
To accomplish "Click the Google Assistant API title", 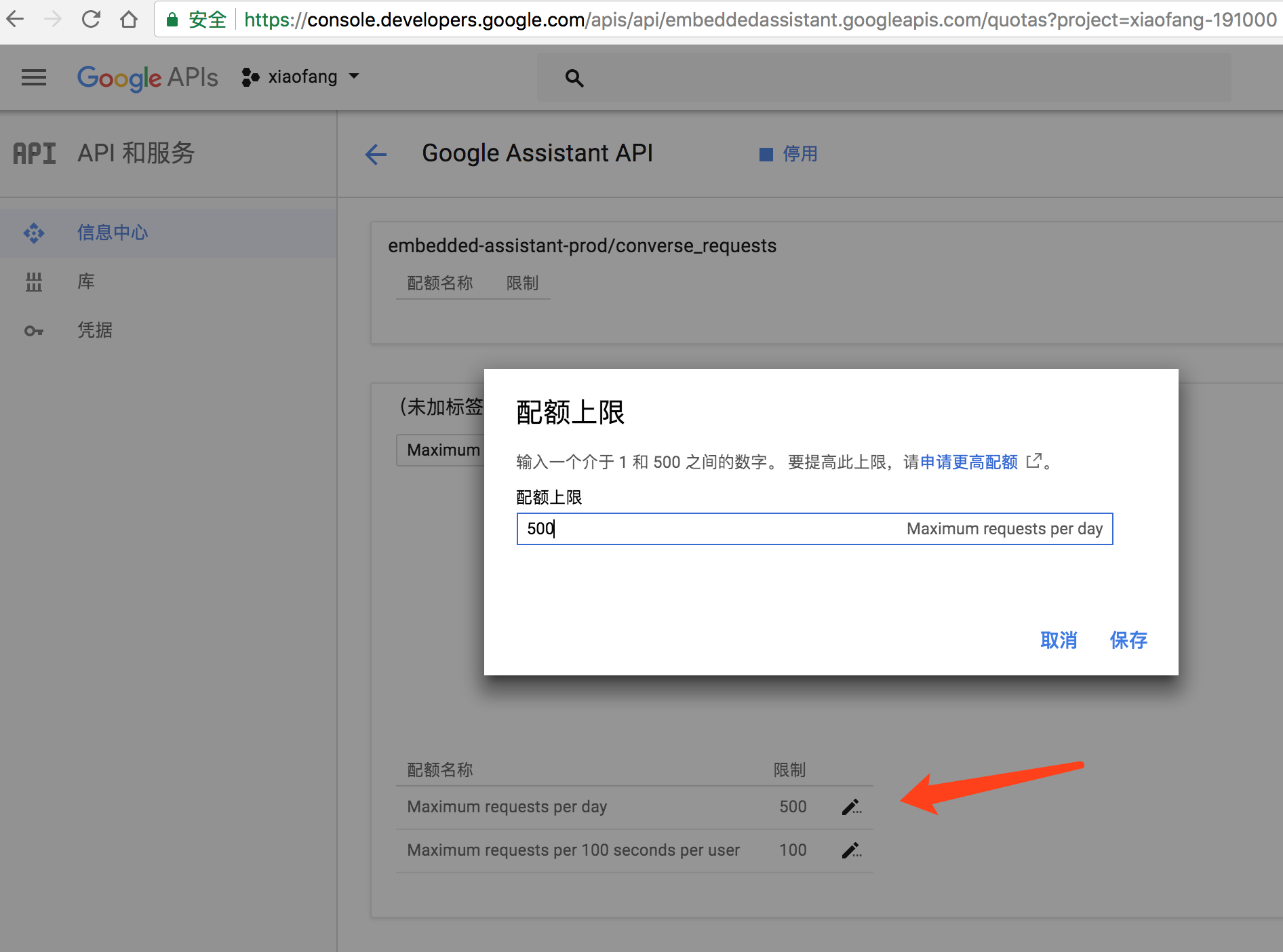I will coord(537,153).
